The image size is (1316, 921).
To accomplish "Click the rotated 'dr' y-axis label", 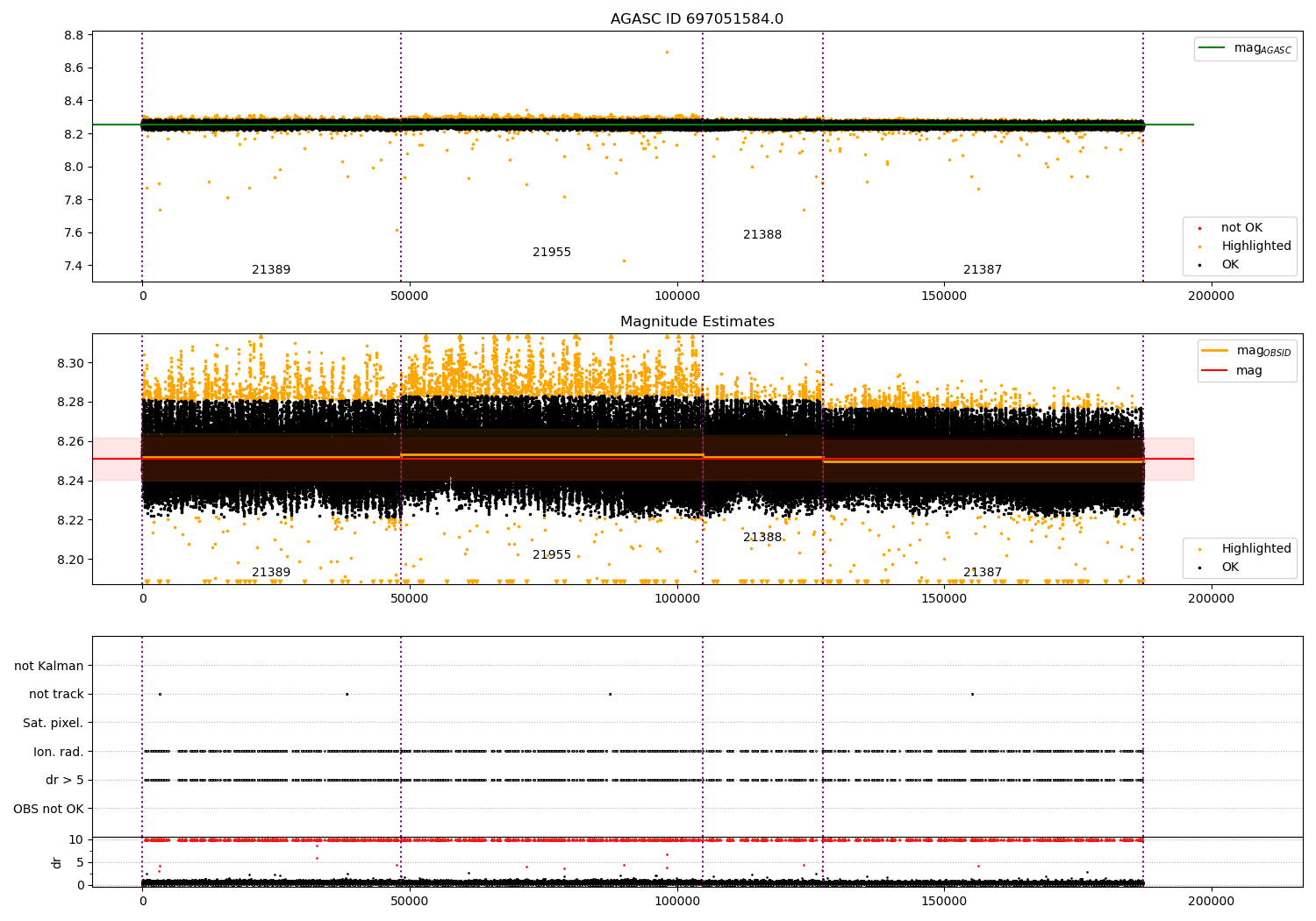I will click(57, 862).
